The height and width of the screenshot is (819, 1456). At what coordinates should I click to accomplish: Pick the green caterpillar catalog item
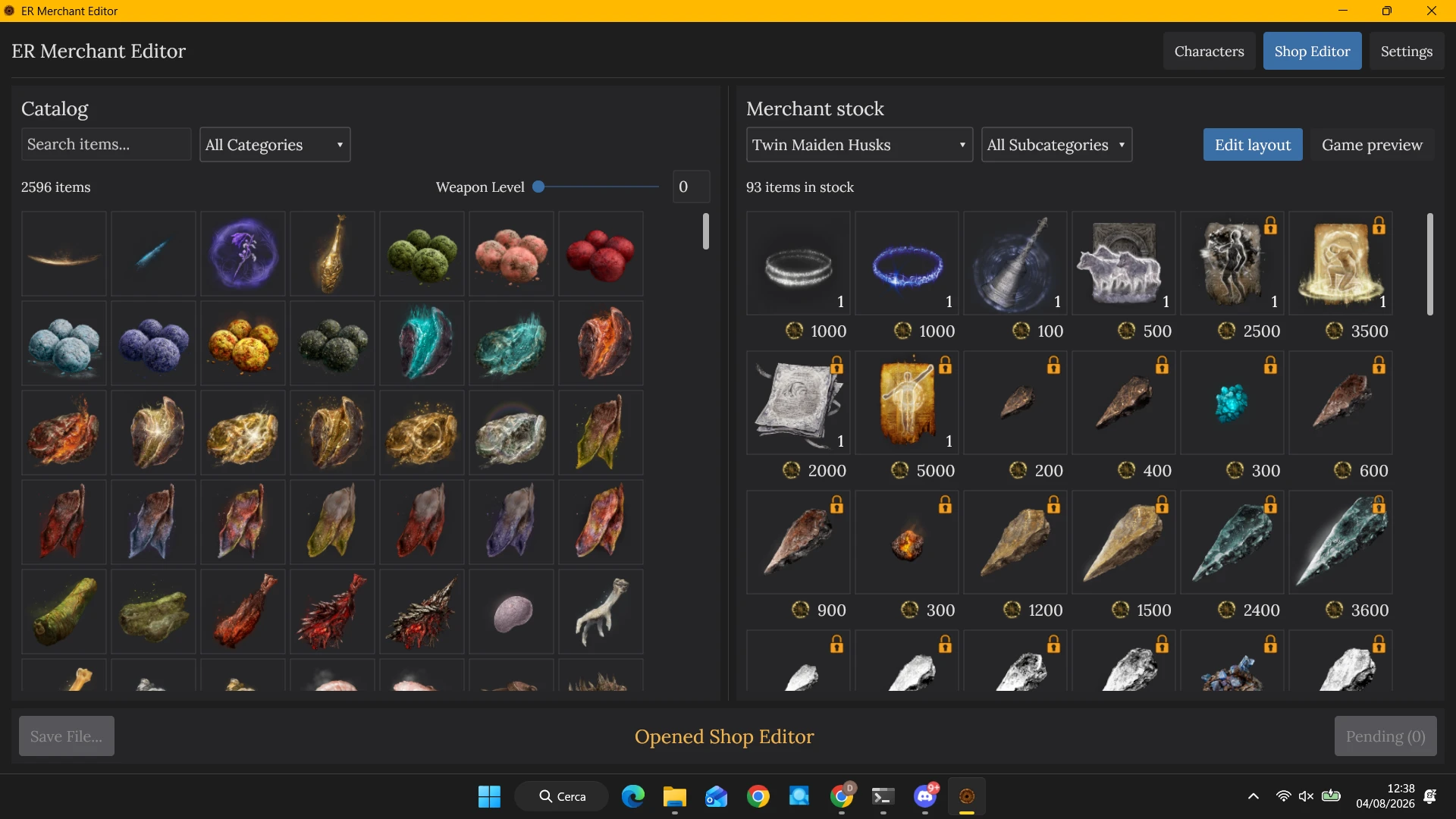tap(64, 611)
